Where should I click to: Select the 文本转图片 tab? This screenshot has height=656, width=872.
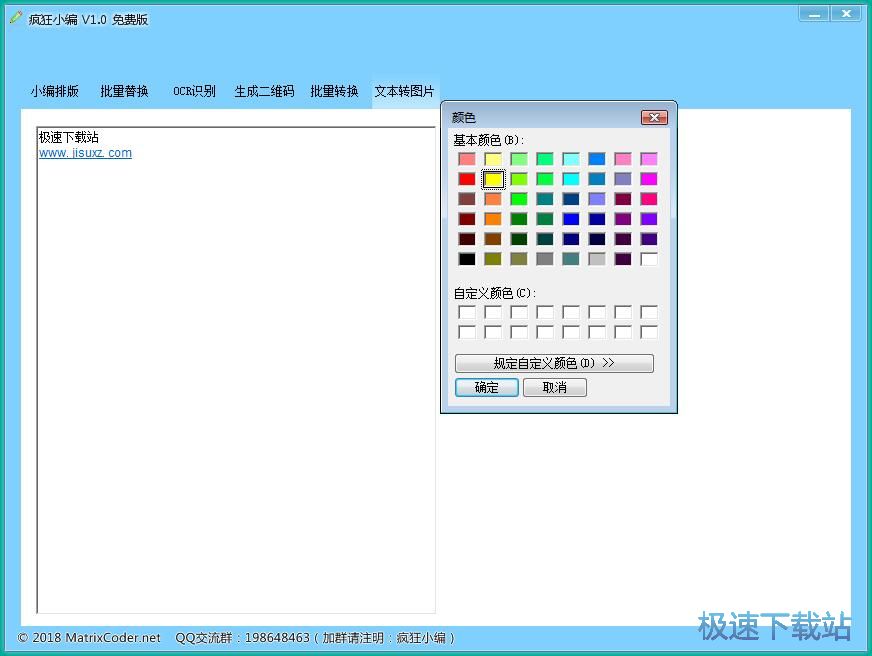[404, 90]
